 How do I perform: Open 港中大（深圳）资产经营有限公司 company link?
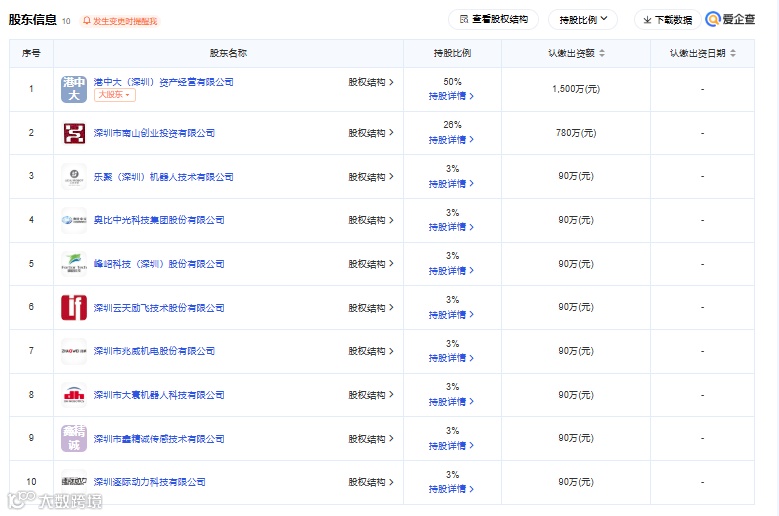point(163,82)
